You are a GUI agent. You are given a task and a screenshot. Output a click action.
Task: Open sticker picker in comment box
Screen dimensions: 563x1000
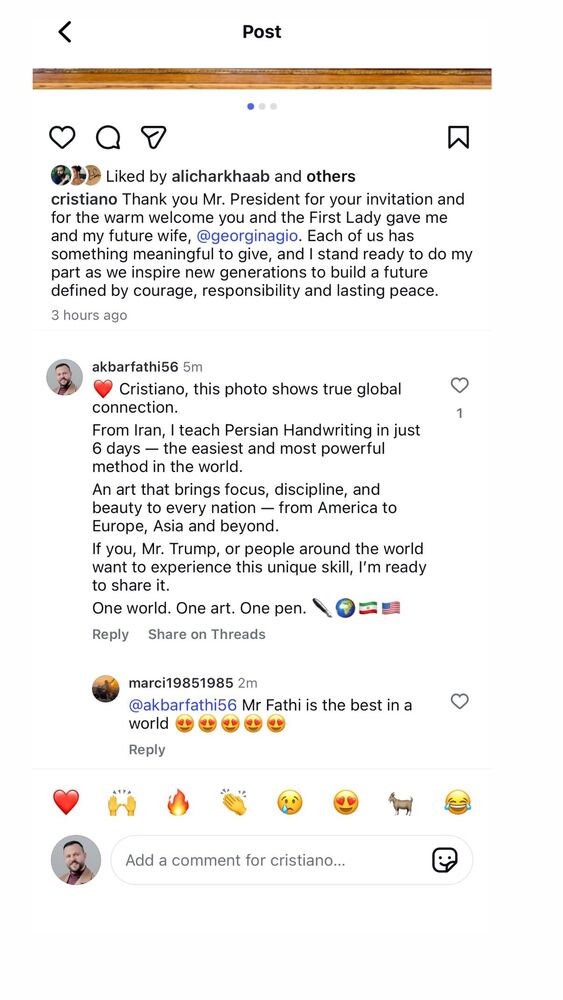coord(444,860)
